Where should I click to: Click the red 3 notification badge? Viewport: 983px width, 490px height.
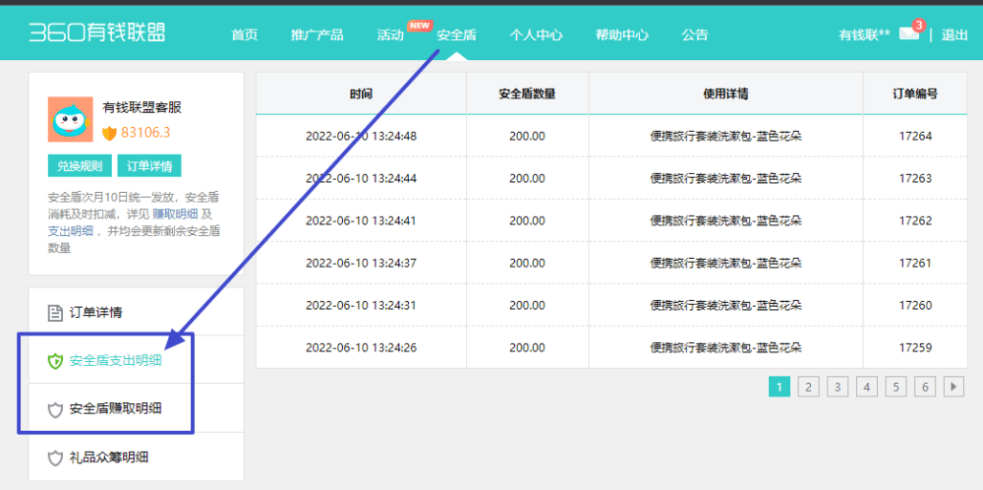point(919,25)
